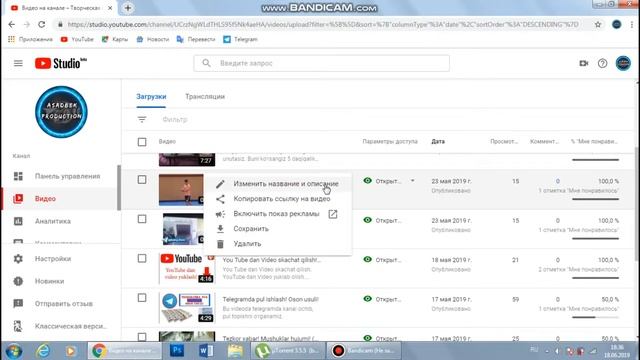Open the Перевести bookmark

[196, 40]
